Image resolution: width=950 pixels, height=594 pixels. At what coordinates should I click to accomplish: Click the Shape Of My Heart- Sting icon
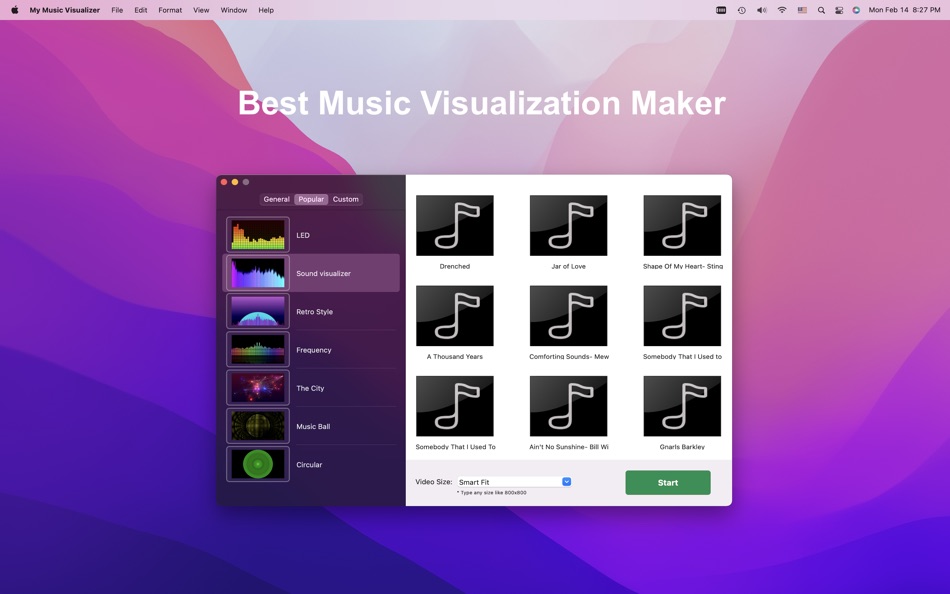pyautogui.click(x=682, y=225)
